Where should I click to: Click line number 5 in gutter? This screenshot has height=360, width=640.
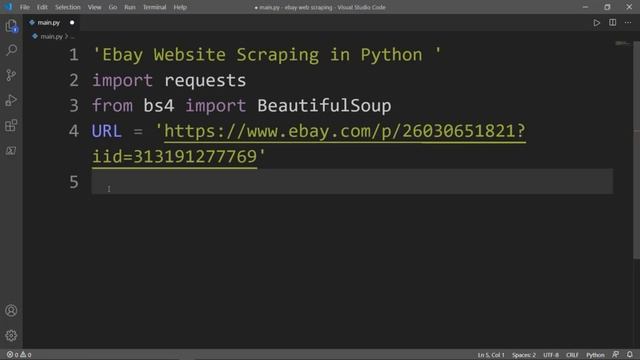pyautogui.click(x=73, y=182)
